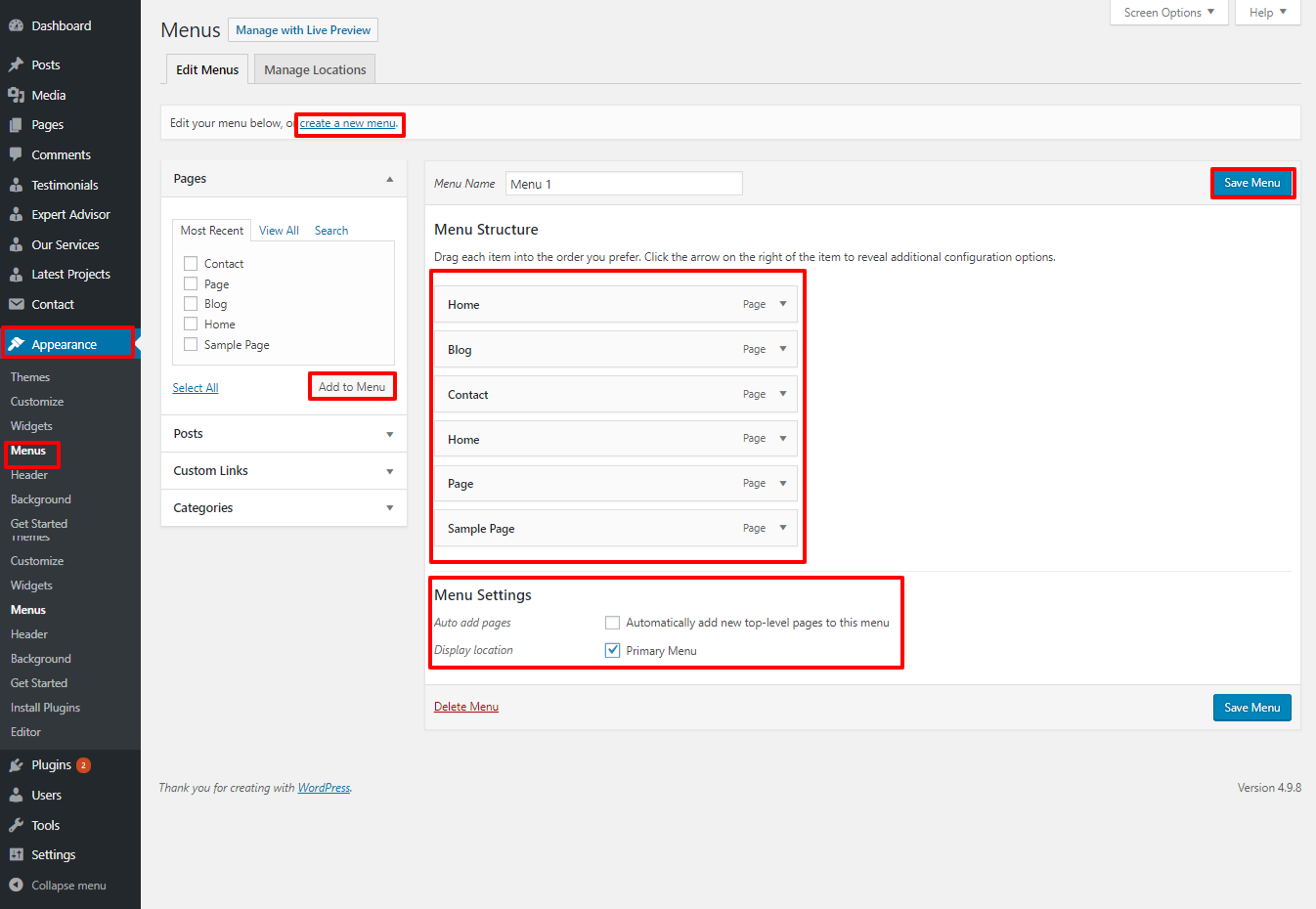Click the Add to Menu button

pyautogui.click(x=352, y=387)
